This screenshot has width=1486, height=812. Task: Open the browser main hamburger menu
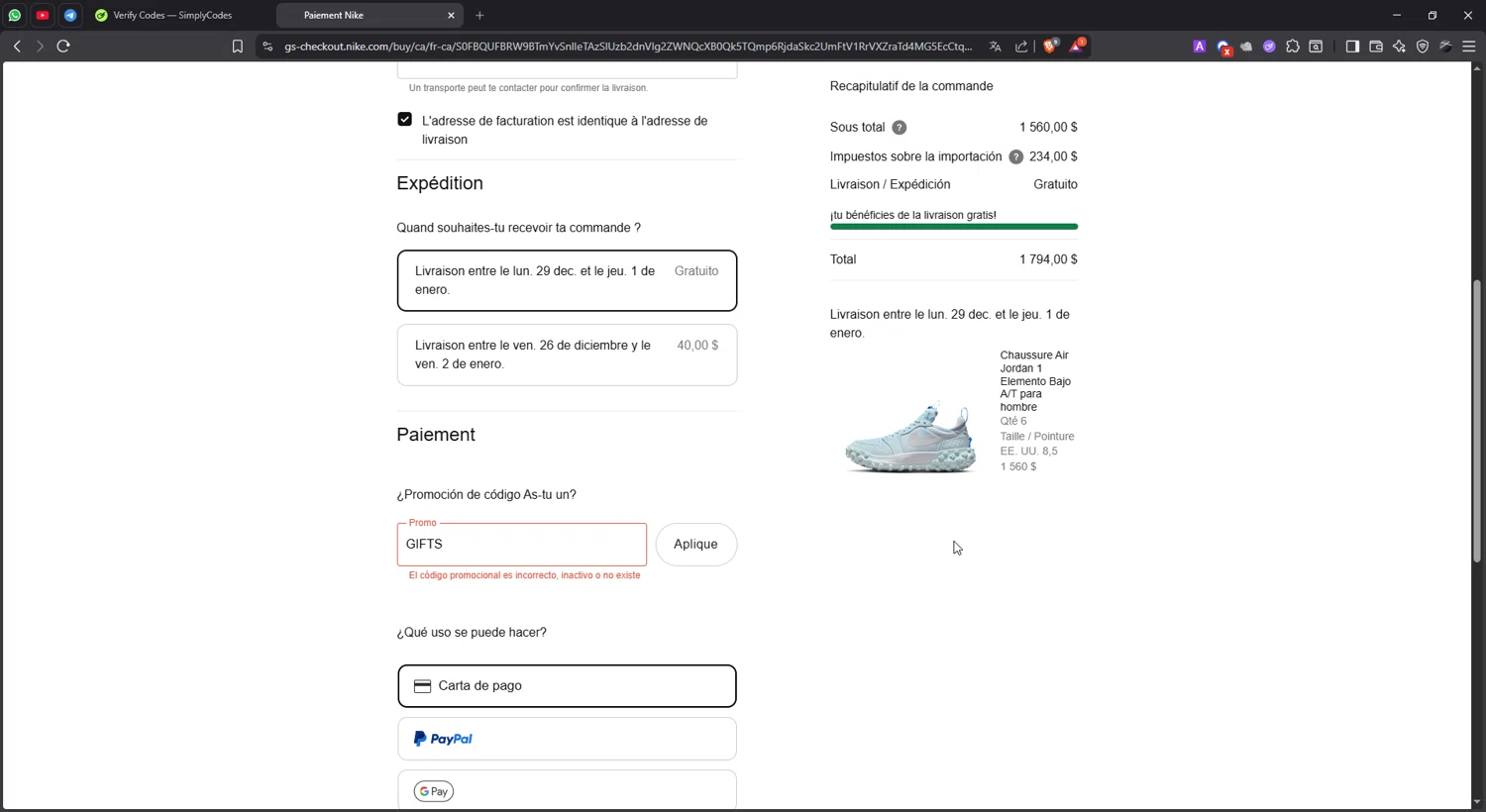point(1469,47)
